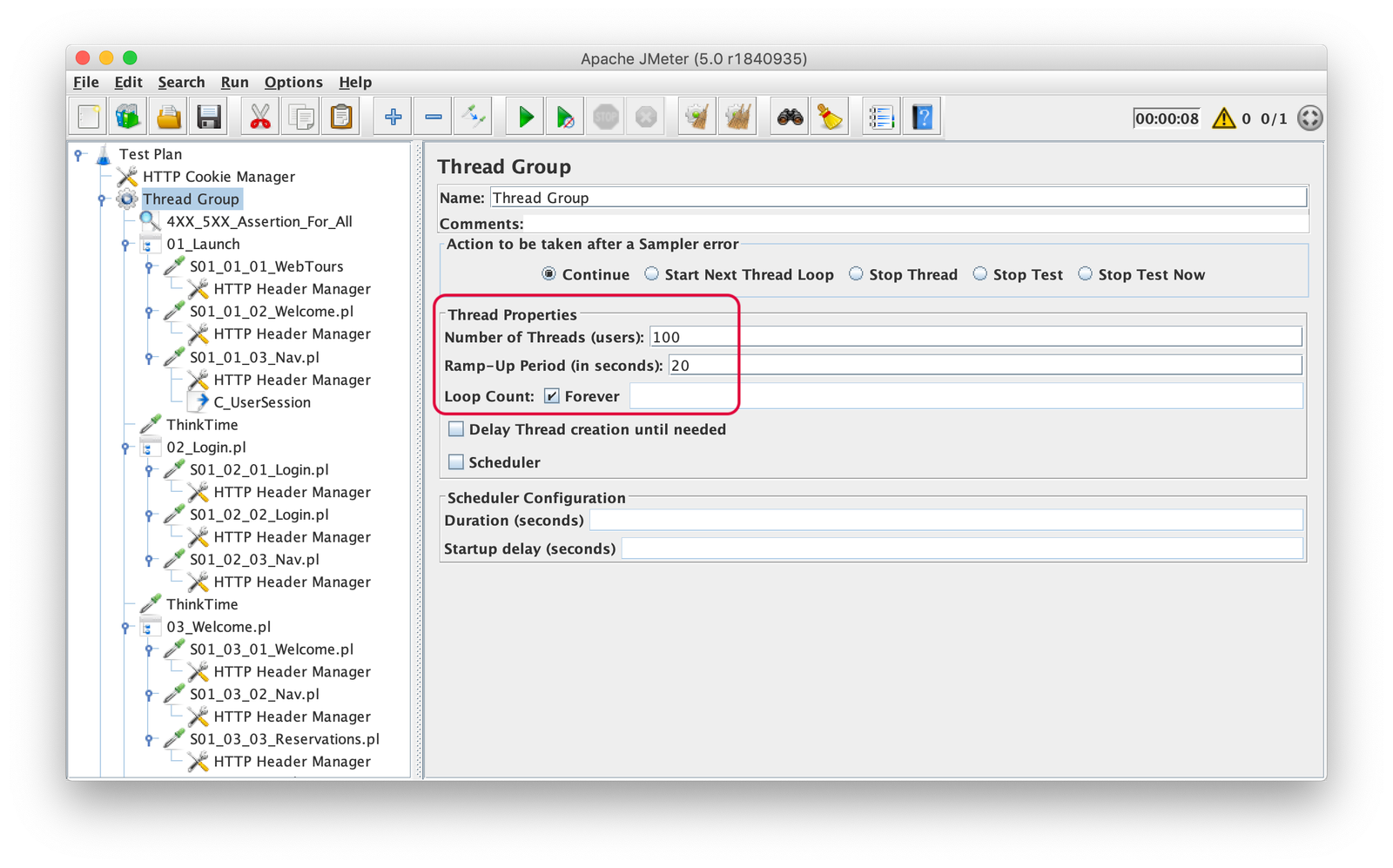This screenshot has width=1393, height=868.
Task: Uncheck the Forever loop count checkbox
Action: (552, 396)
